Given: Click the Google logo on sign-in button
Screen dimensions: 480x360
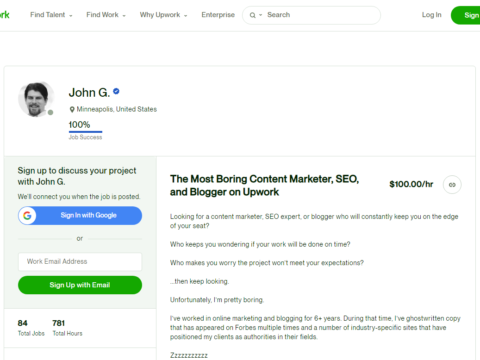Looking at the screenshot, I should pyautogui.click(x=27, y=216).
